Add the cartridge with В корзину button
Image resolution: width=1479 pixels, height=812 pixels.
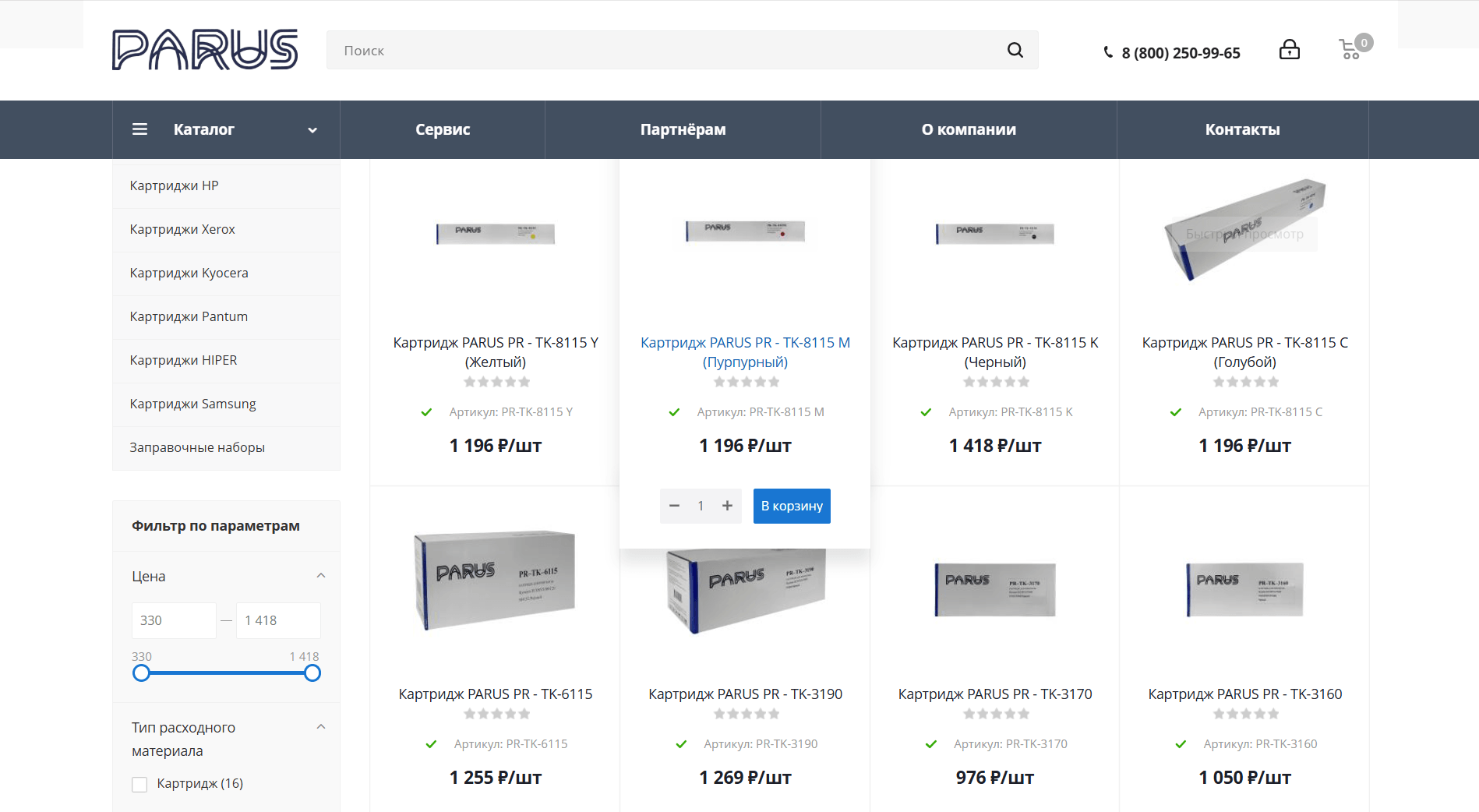[792, 506]
